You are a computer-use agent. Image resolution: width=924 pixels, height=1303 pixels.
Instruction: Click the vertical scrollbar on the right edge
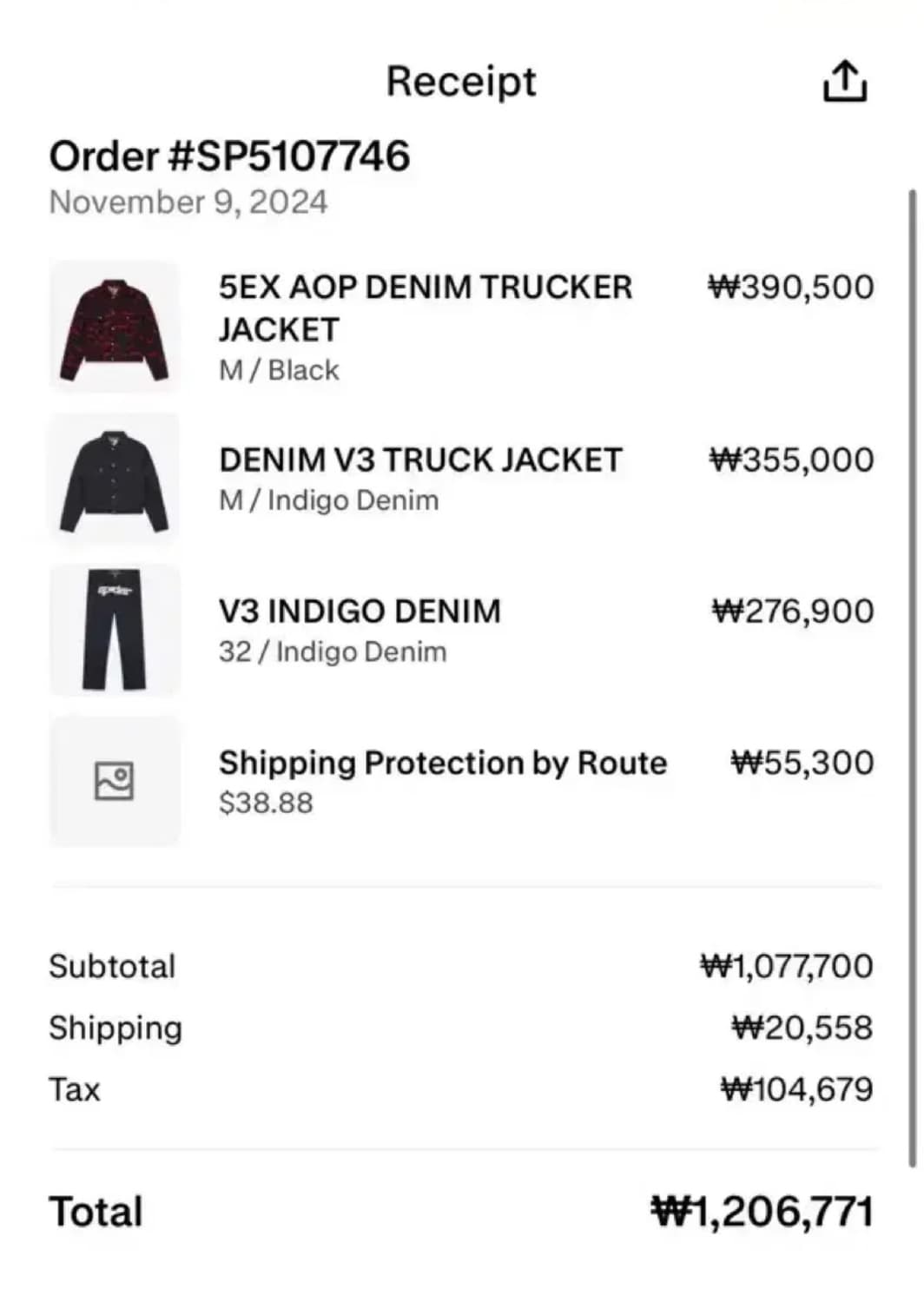pos(911,678)
